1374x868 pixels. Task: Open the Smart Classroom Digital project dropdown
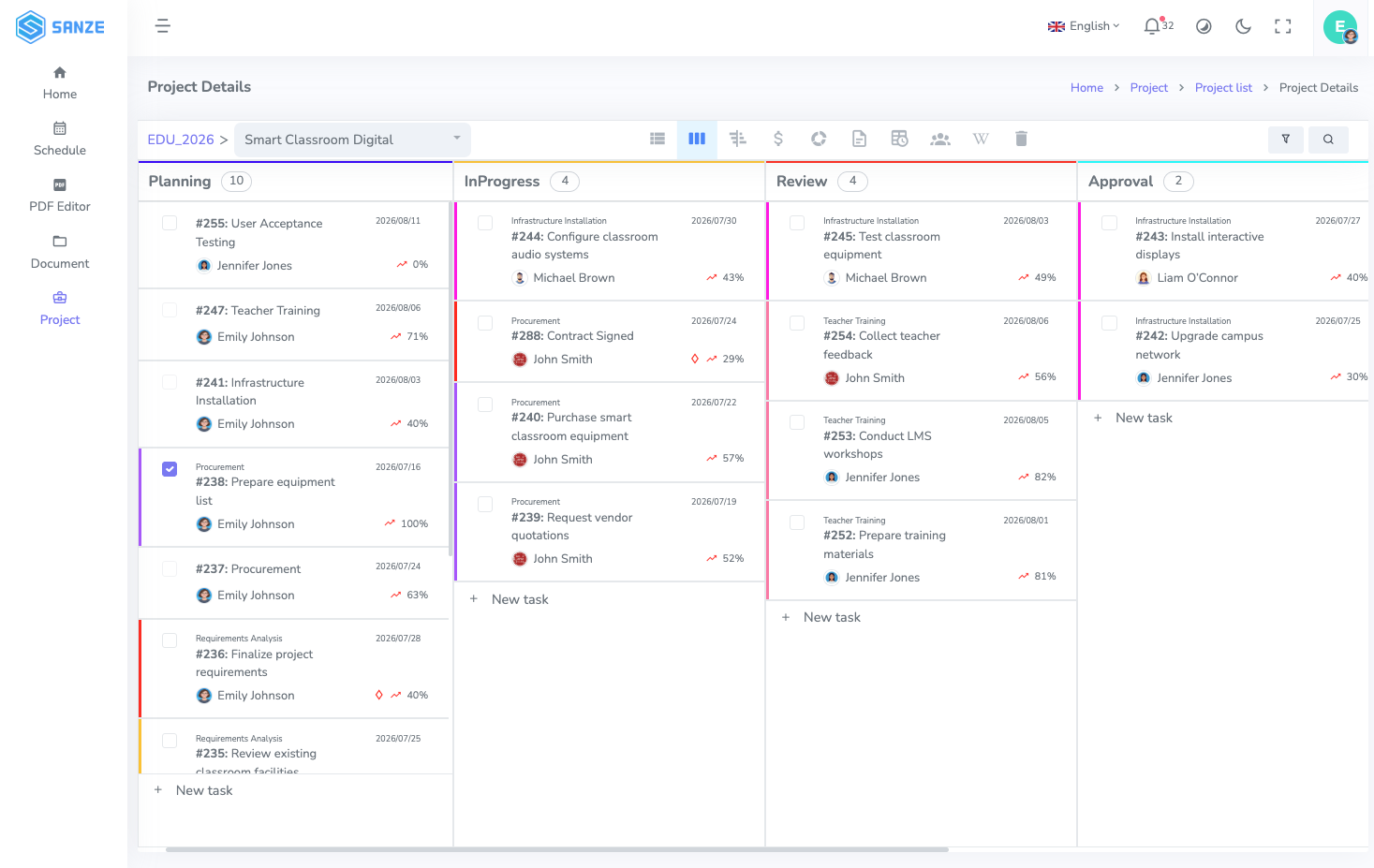(352, 140)
